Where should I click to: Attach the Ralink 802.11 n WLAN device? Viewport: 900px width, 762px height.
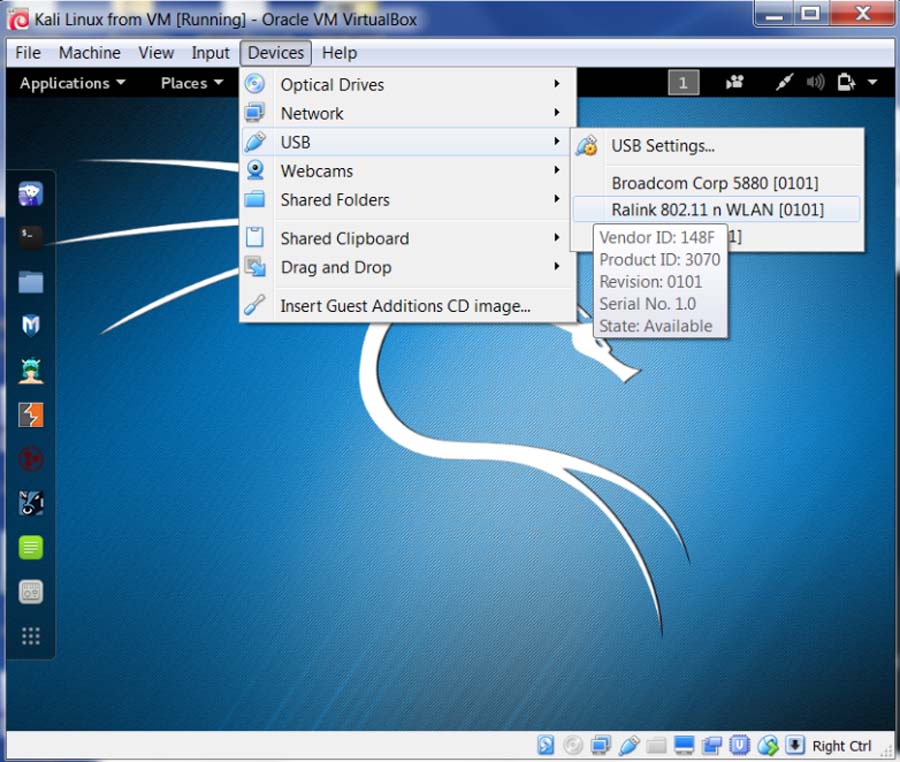717,209
